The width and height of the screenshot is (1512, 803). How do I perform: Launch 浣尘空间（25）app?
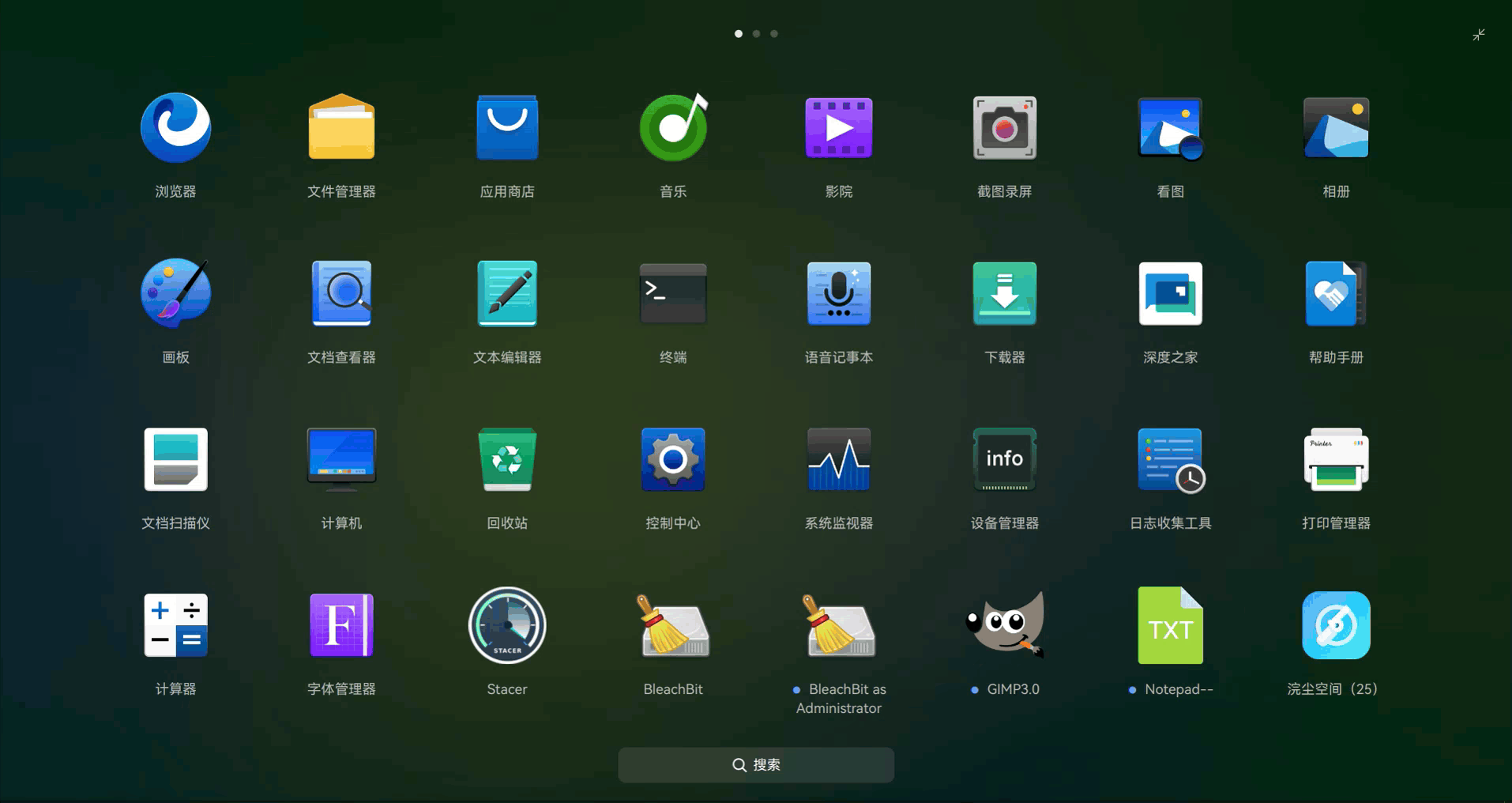(1337, 625)
